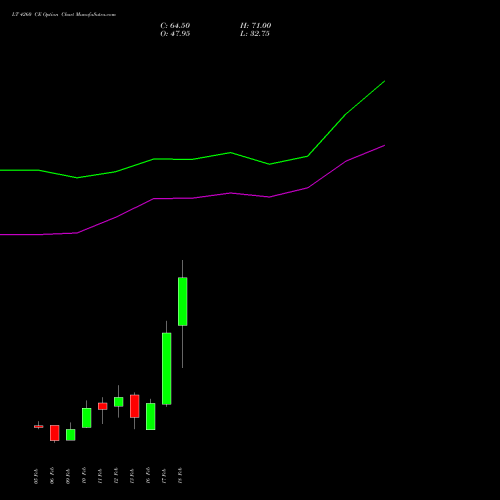This screenshot has height=500, width=500.
Task: Click the small red candlestick for 11 Feb
Action: click(x=103, y=406)
